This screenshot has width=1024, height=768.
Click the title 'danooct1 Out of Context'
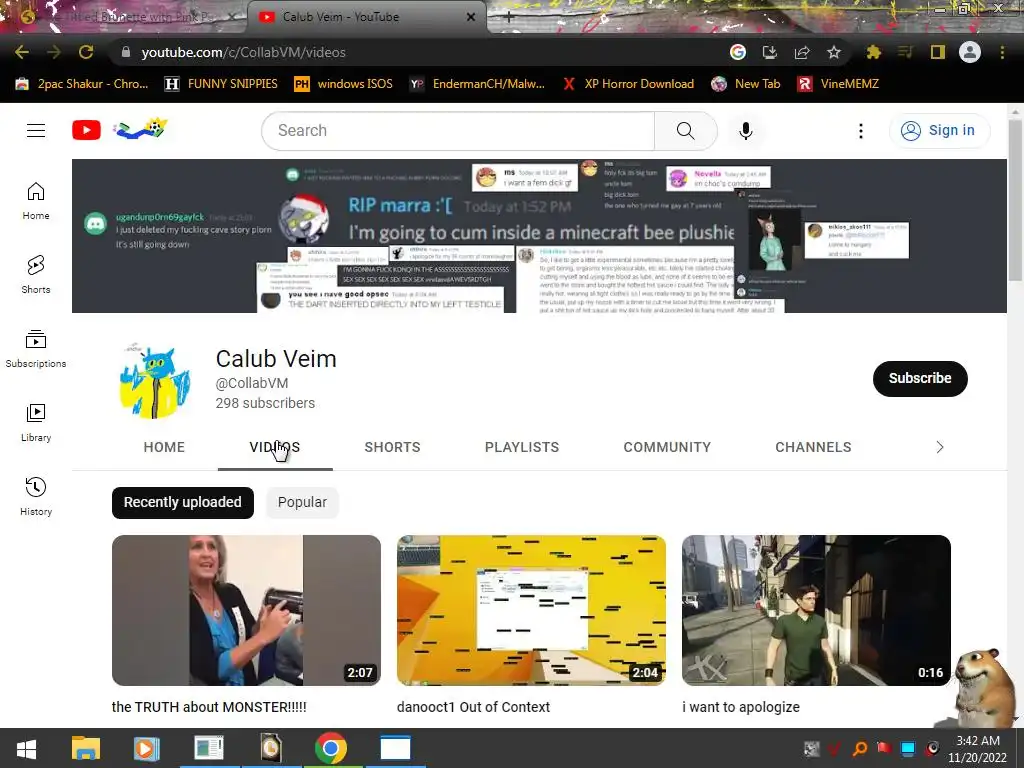(x=473, y=707)
